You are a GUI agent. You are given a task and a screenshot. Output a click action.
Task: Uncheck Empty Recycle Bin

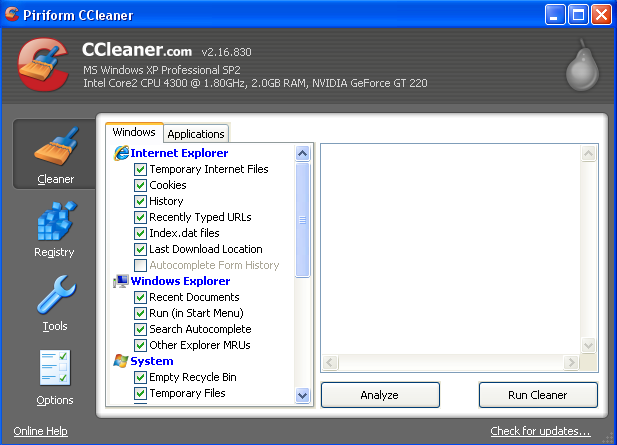pyautogui.click(x=140, y=377)
